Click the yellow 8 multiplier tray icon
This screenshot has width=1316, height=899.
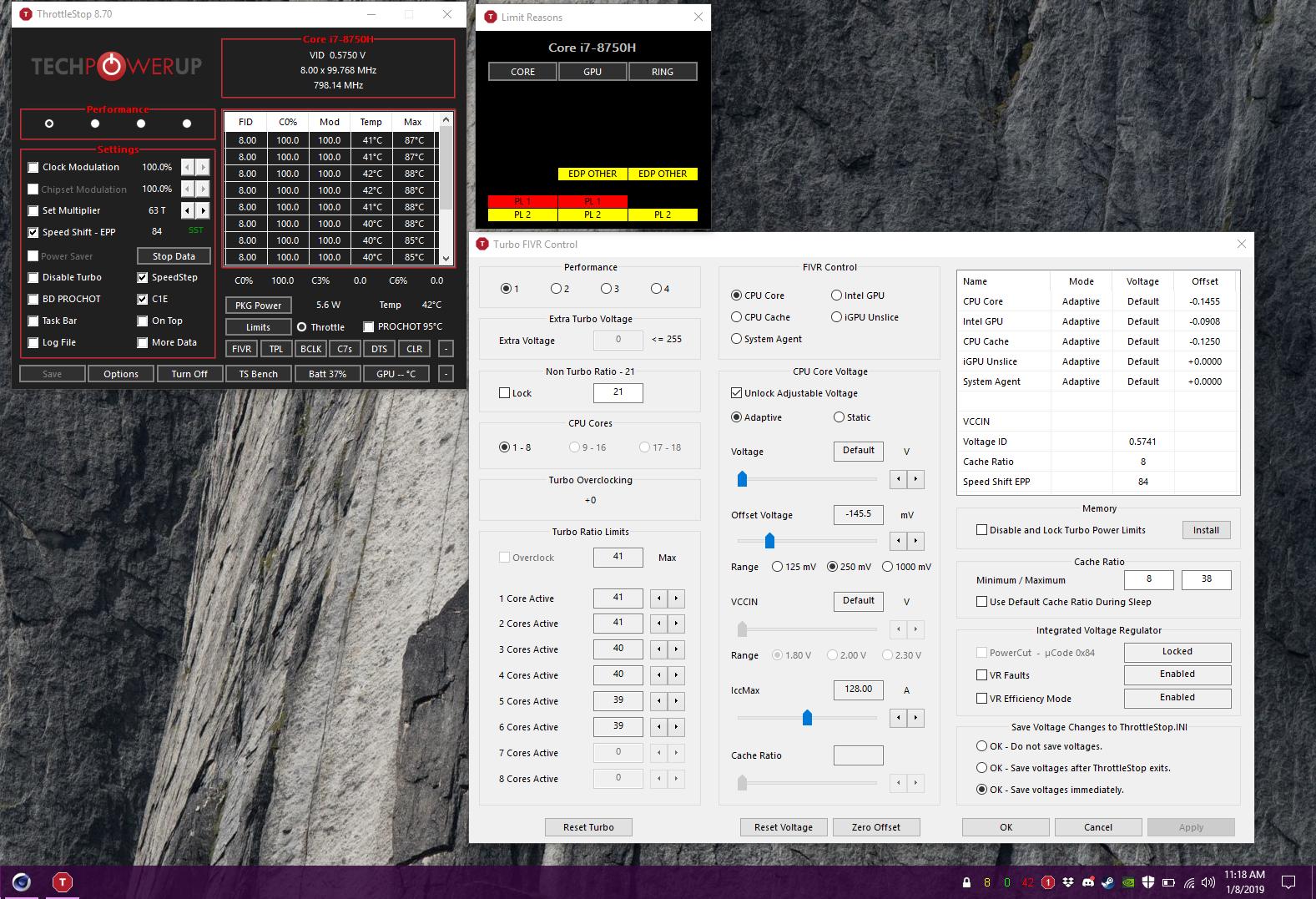click(986, 882)
